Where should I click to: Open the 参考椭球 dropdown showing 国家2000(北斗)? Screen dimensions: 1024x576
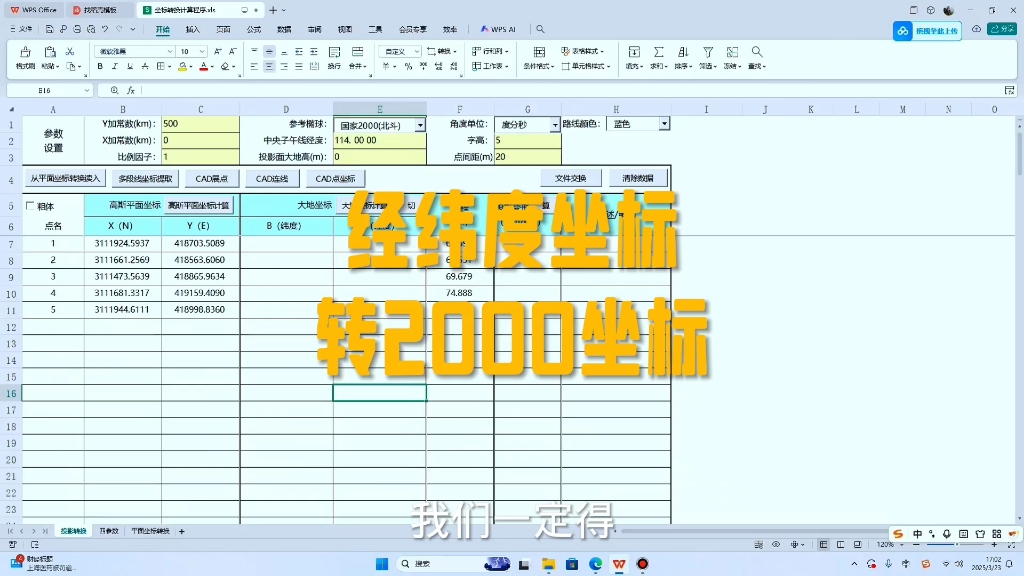[x=421, y=123]
